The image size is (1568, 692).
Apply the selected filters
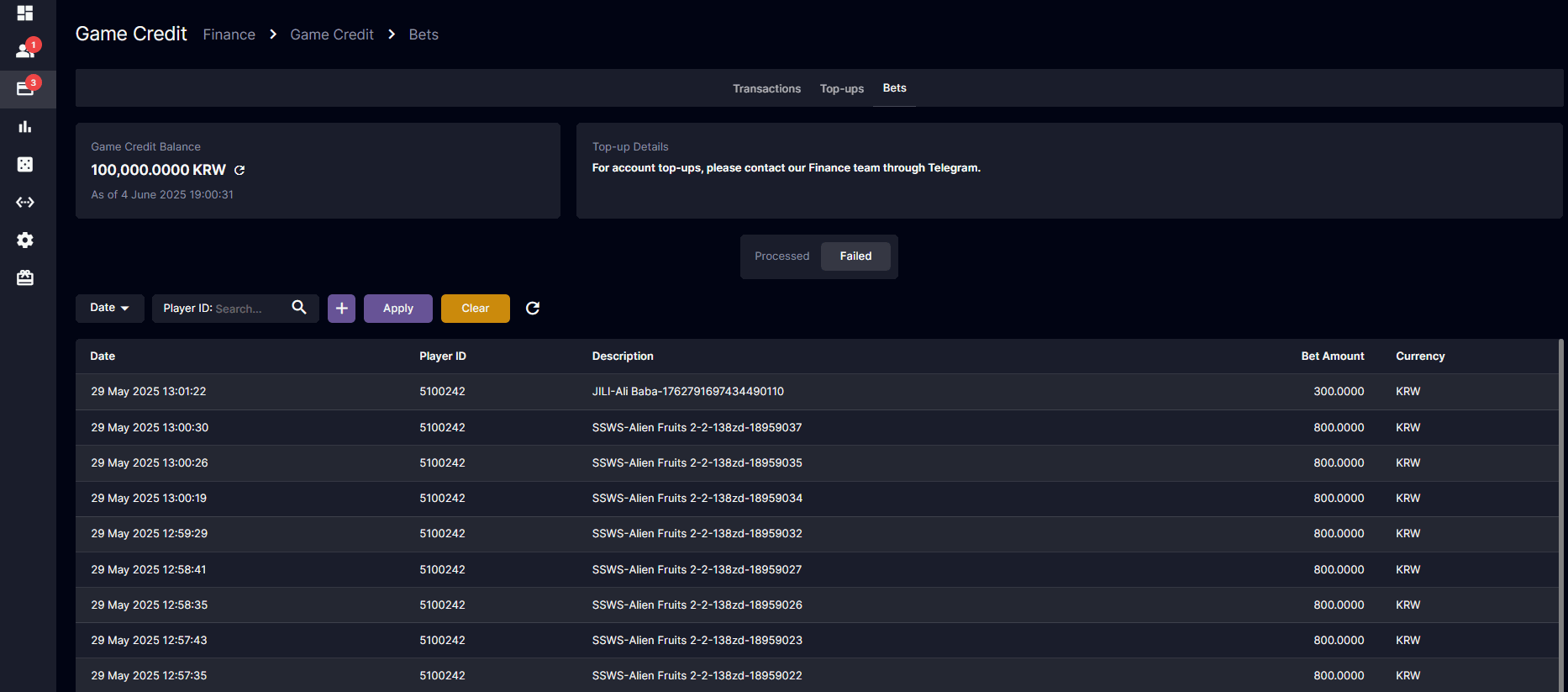click(398, 309)
